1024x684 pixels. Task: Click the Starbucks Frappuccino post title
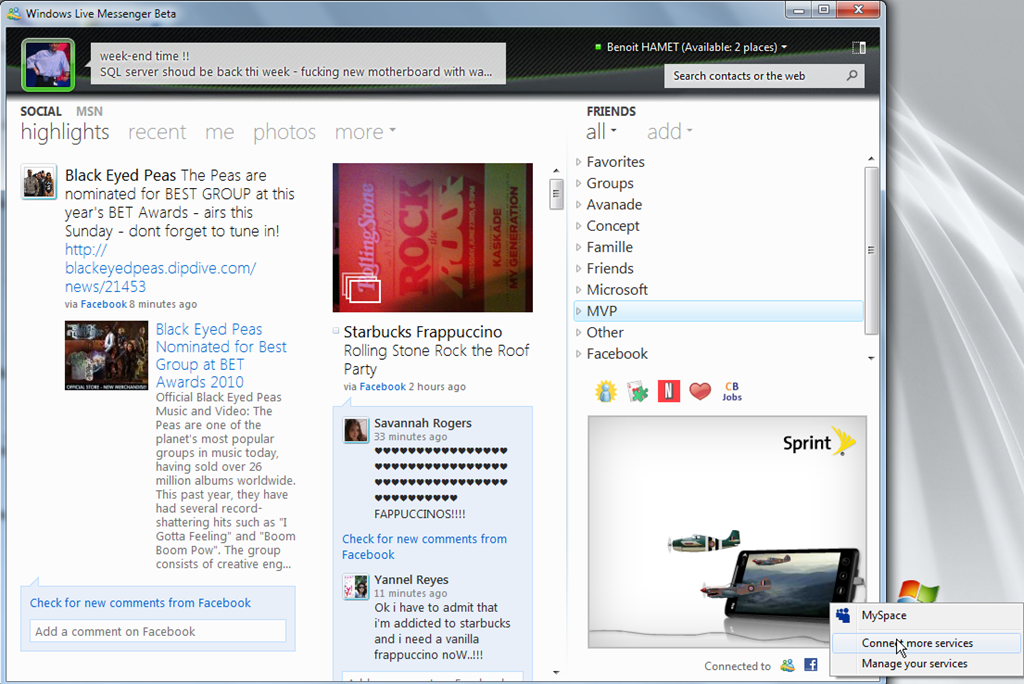click(x=423, y=331)
